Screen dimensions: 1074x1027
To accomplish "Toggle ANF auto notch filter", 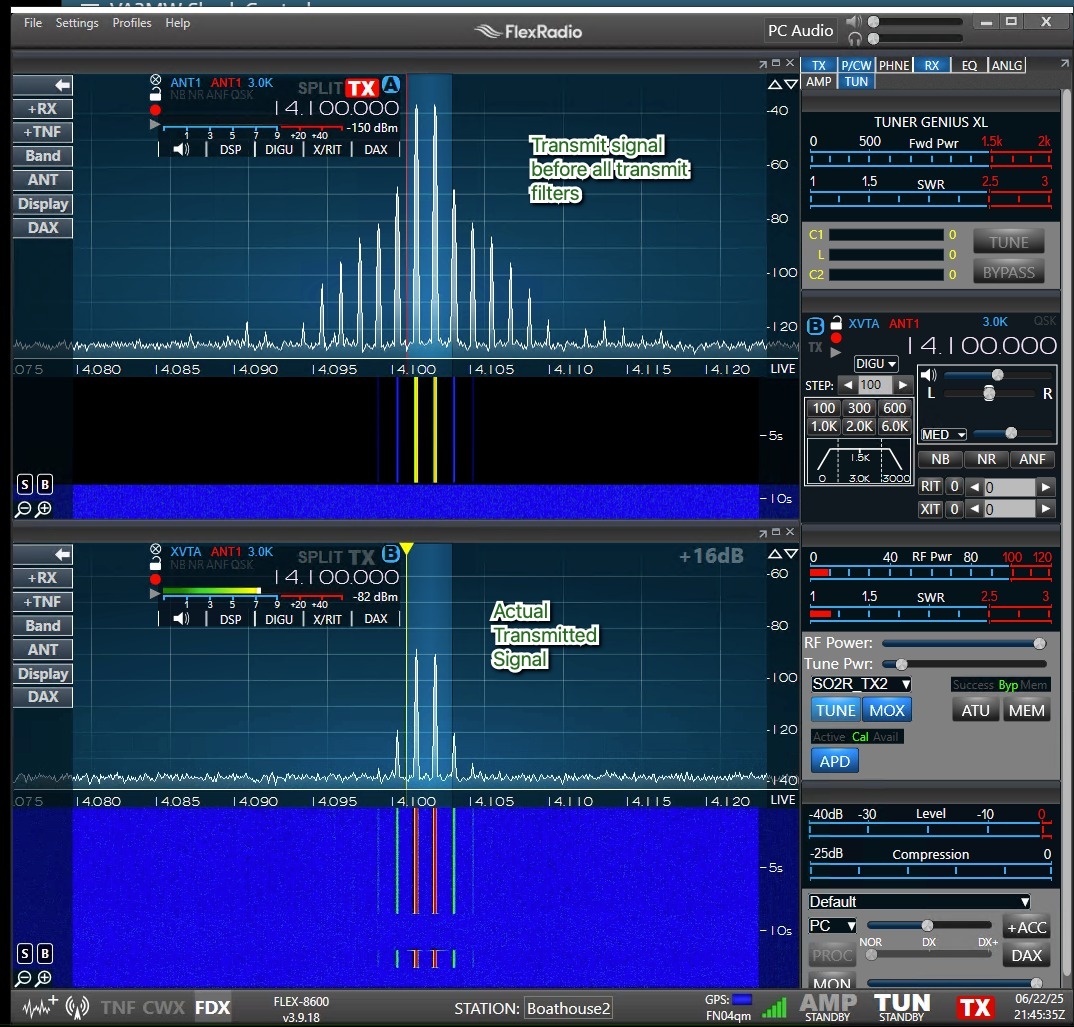I will pos(1032,459).
